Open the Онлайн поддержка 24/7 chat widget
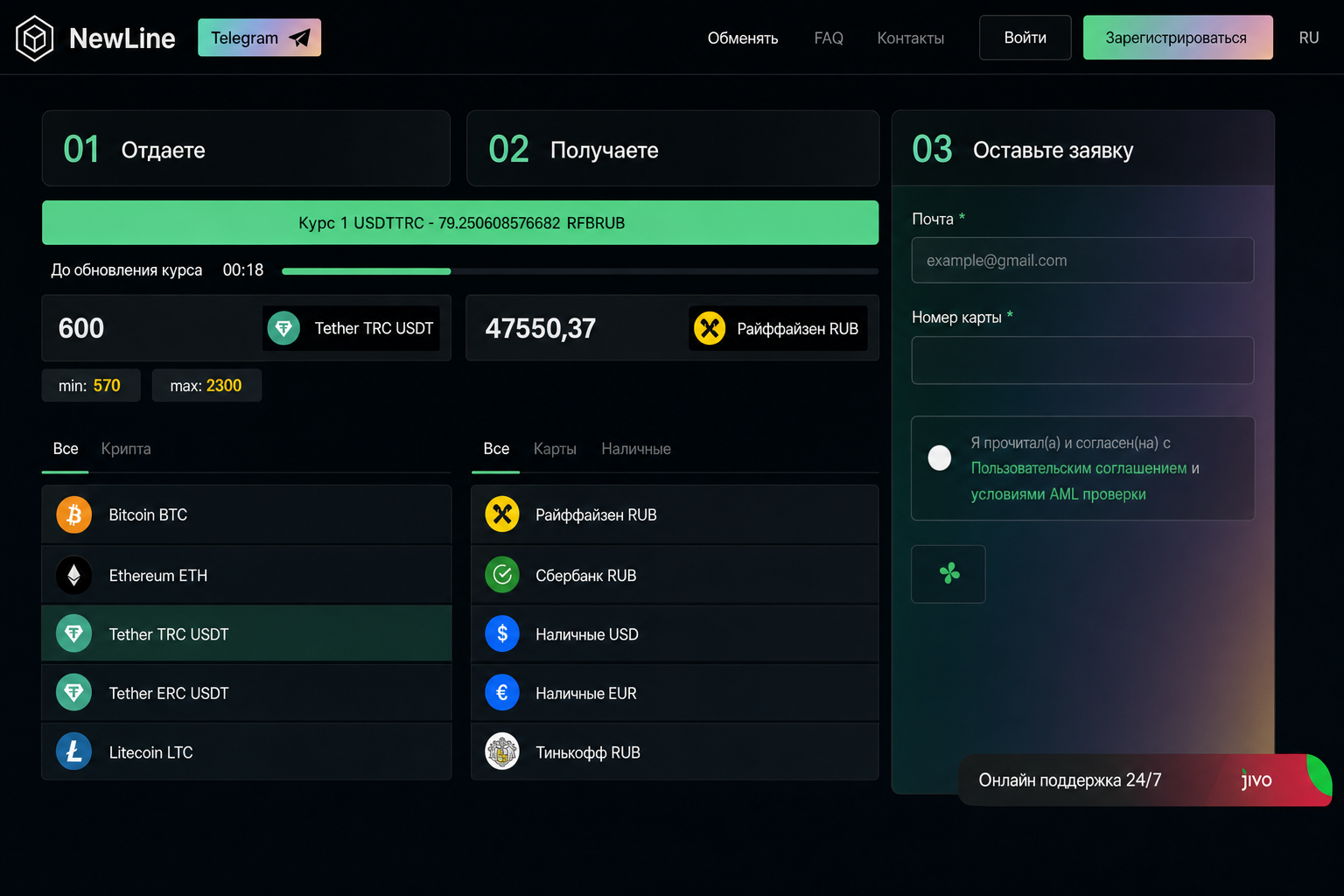The image size is (1344, 896). point(1144,780)
